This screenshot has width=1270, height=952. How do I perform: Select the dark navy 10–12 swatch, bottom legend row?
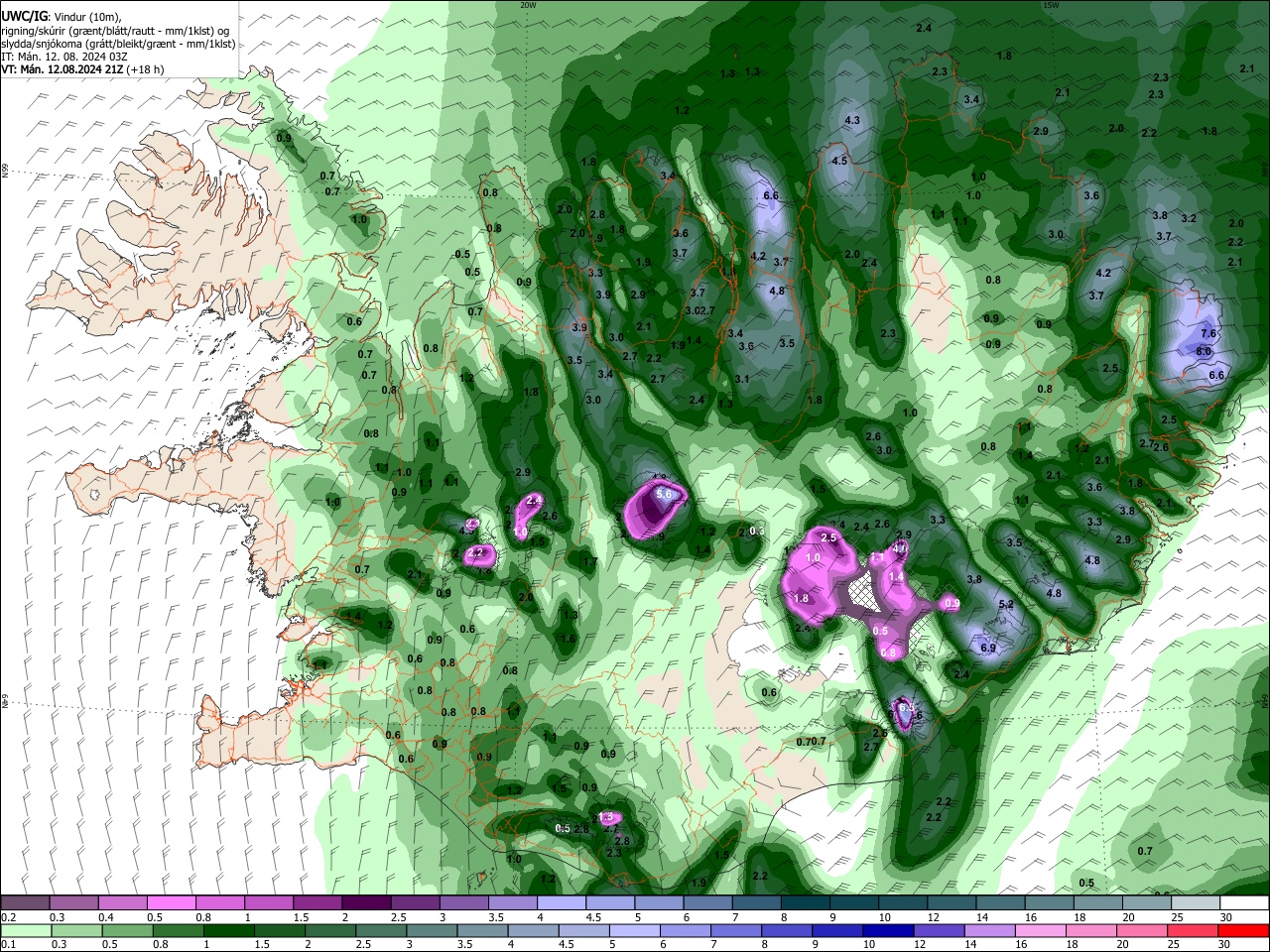point(889,930)
